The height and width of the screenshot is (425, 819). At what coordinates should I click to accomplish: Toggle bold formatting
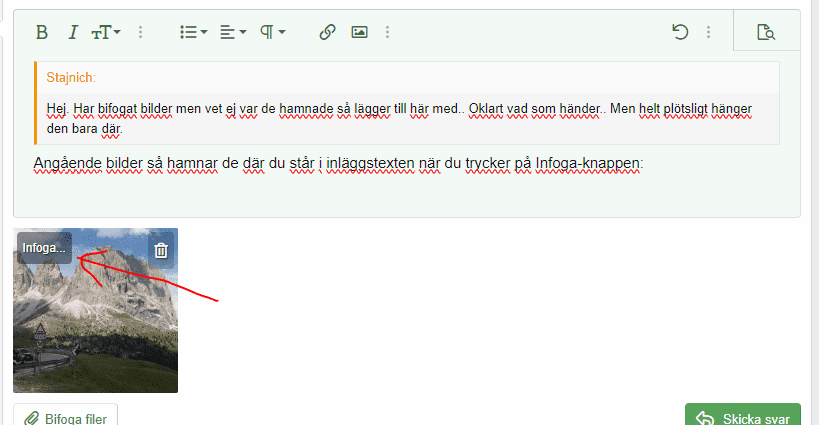coord(42,32)
